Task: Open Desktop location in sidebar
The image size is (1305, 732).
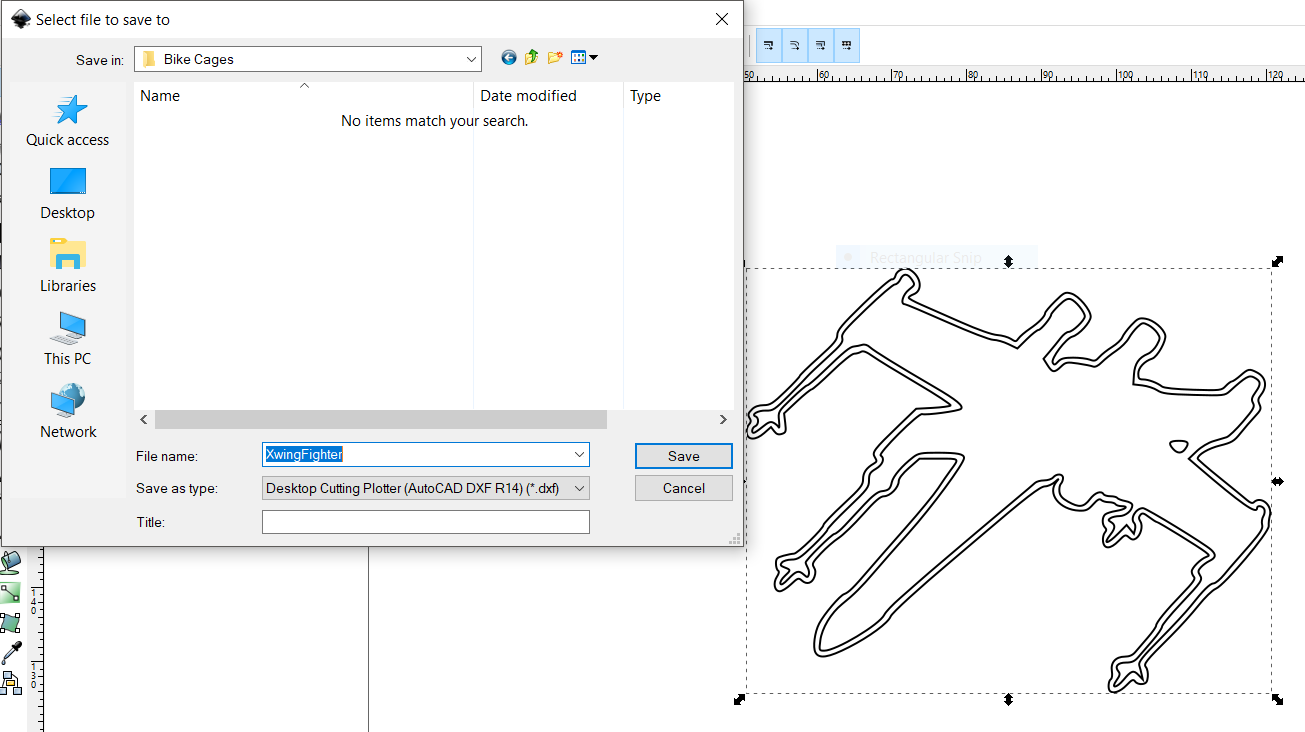Action: 68,194
